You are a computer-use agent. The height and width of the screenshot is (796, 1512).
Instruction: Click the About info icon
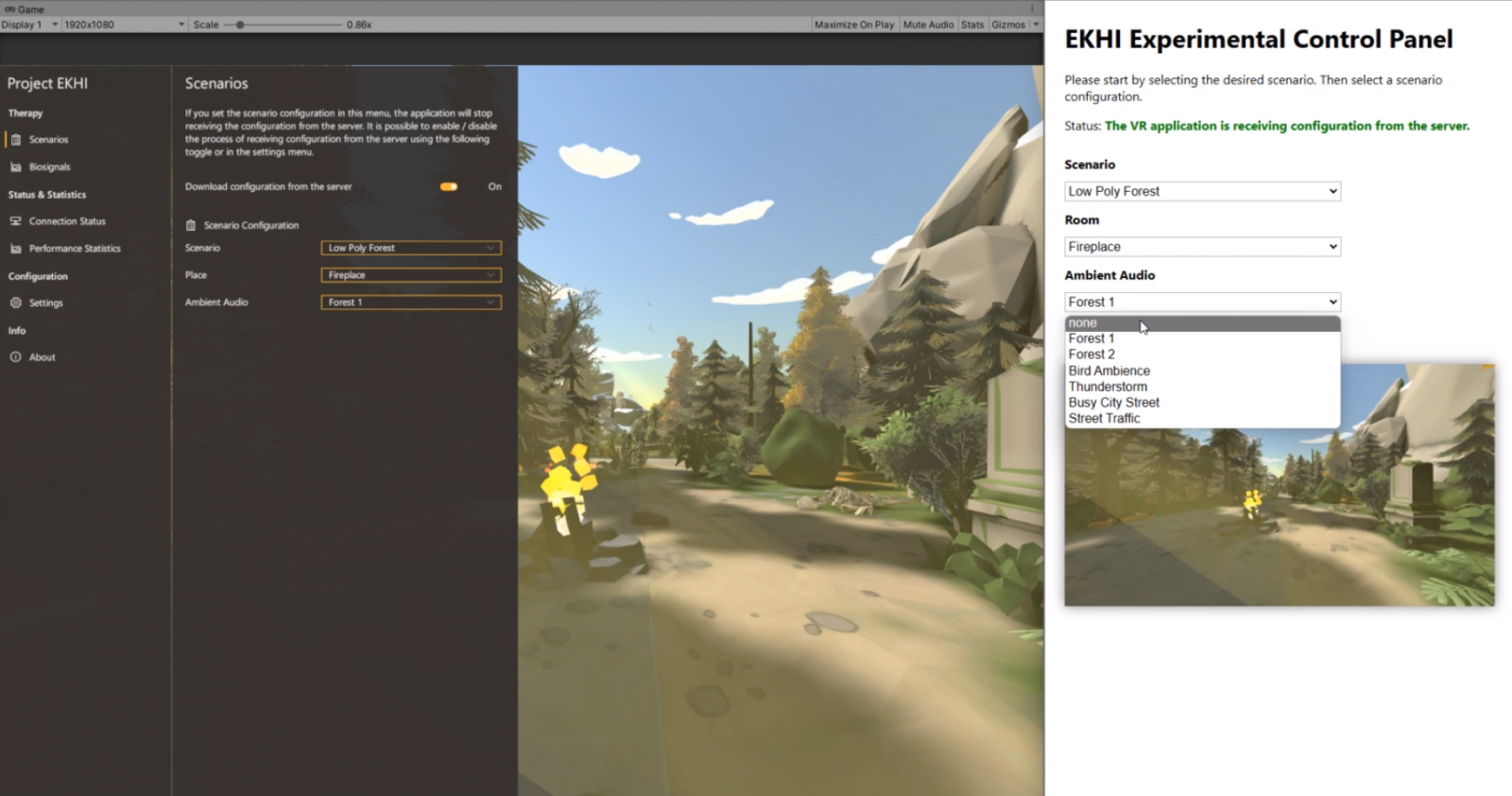15,357
